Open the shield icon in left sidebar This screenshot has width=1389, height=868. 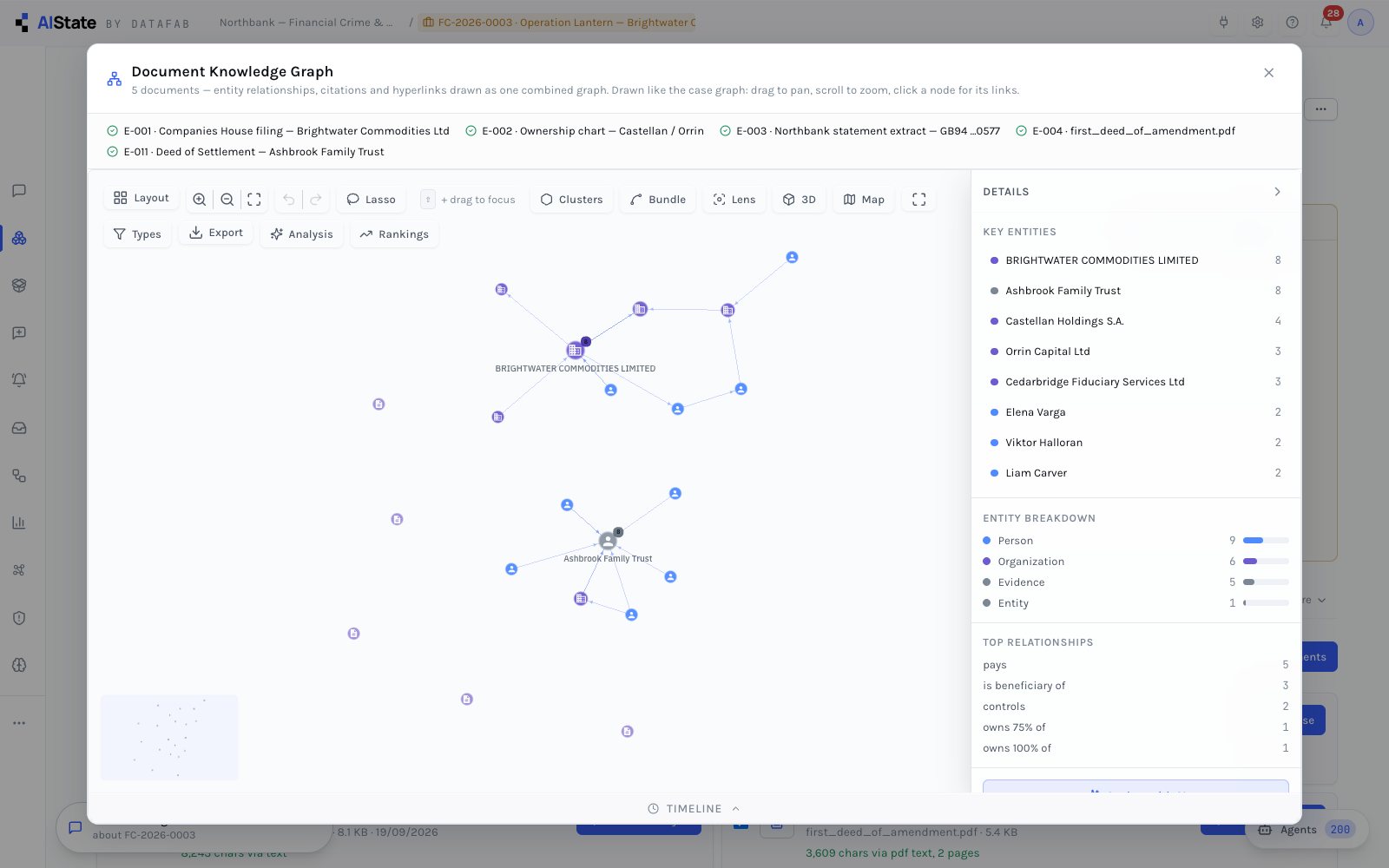point(19,618)
